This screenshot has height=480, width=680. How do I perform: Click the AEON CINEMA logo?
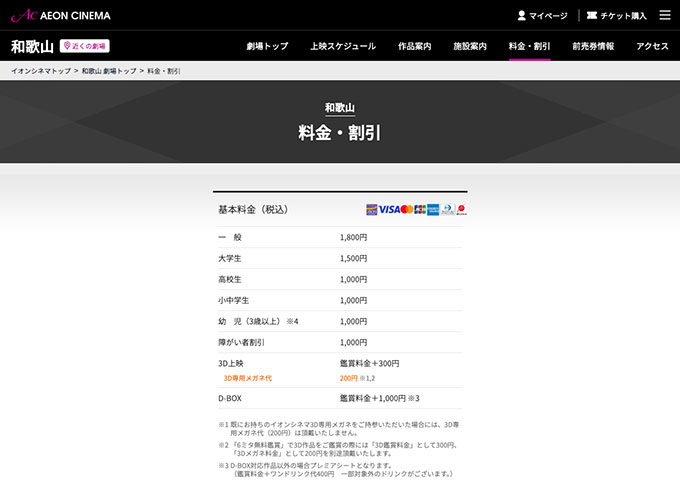(61, 15)
